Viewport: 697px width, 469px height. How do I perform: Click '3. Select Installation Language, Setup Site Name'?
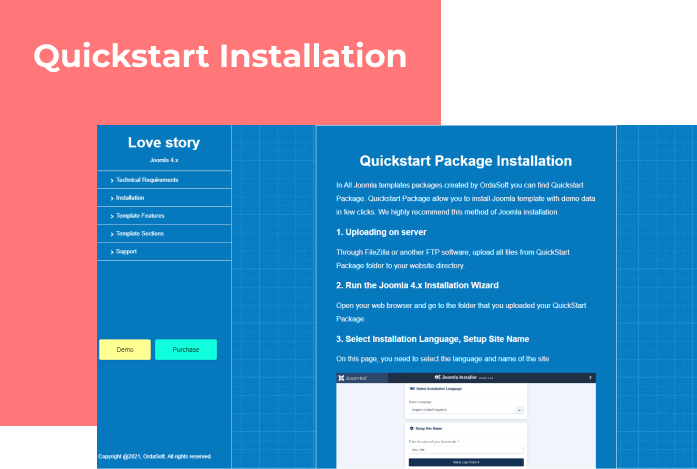click(433, 339)
